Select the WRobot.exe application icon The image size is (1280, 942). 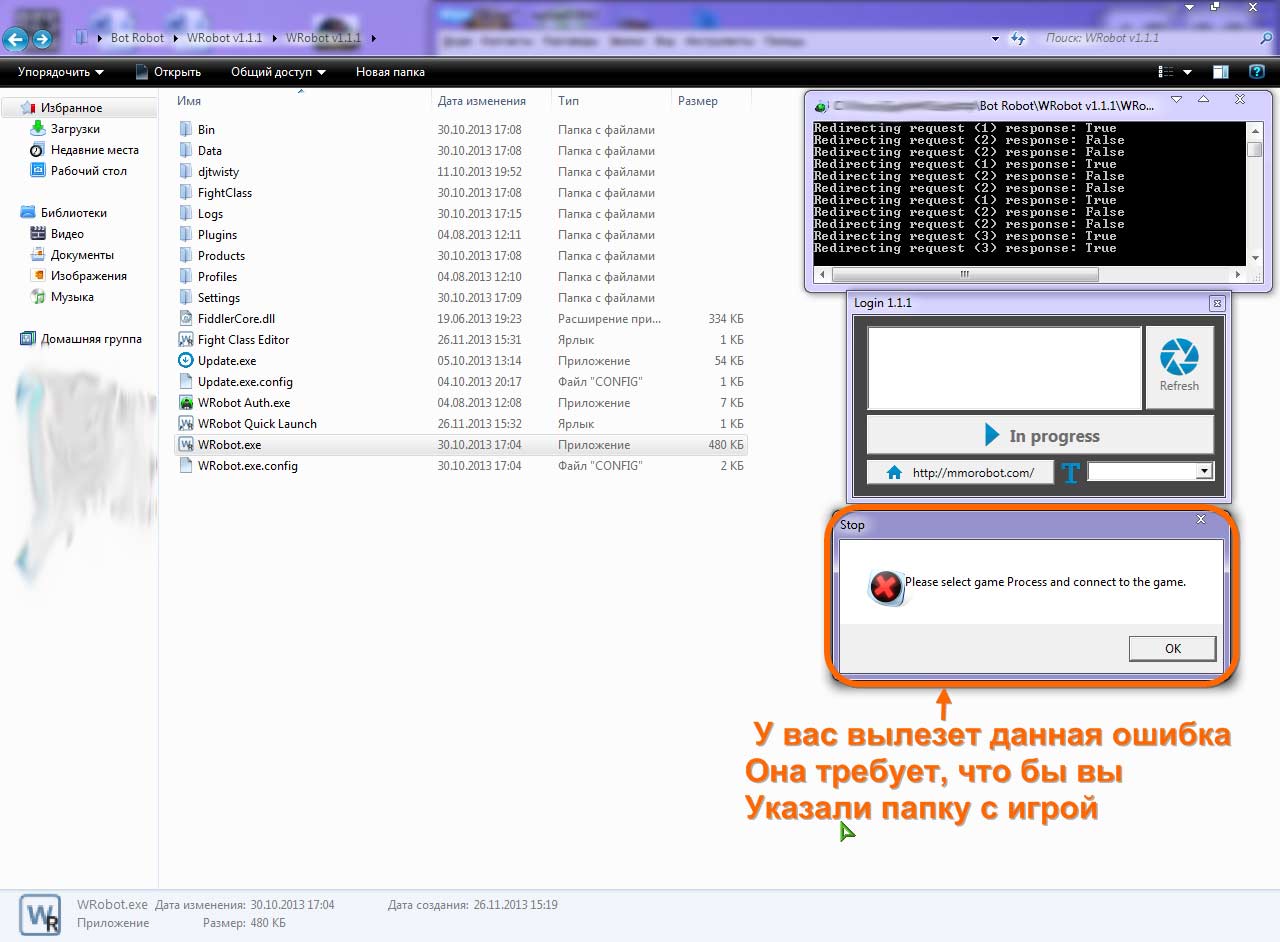pyautogui.click(x=186, y=444)
